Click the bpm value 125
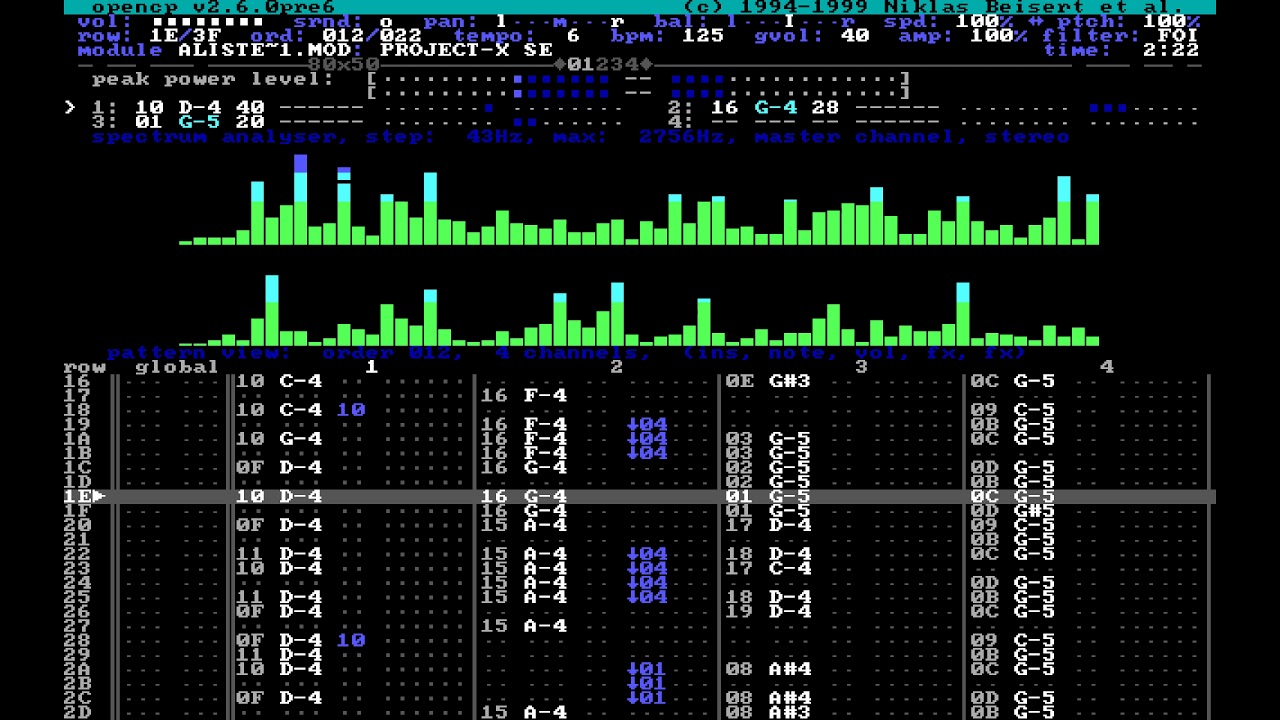Screen dimensions: 1280x720 [703, 36]
